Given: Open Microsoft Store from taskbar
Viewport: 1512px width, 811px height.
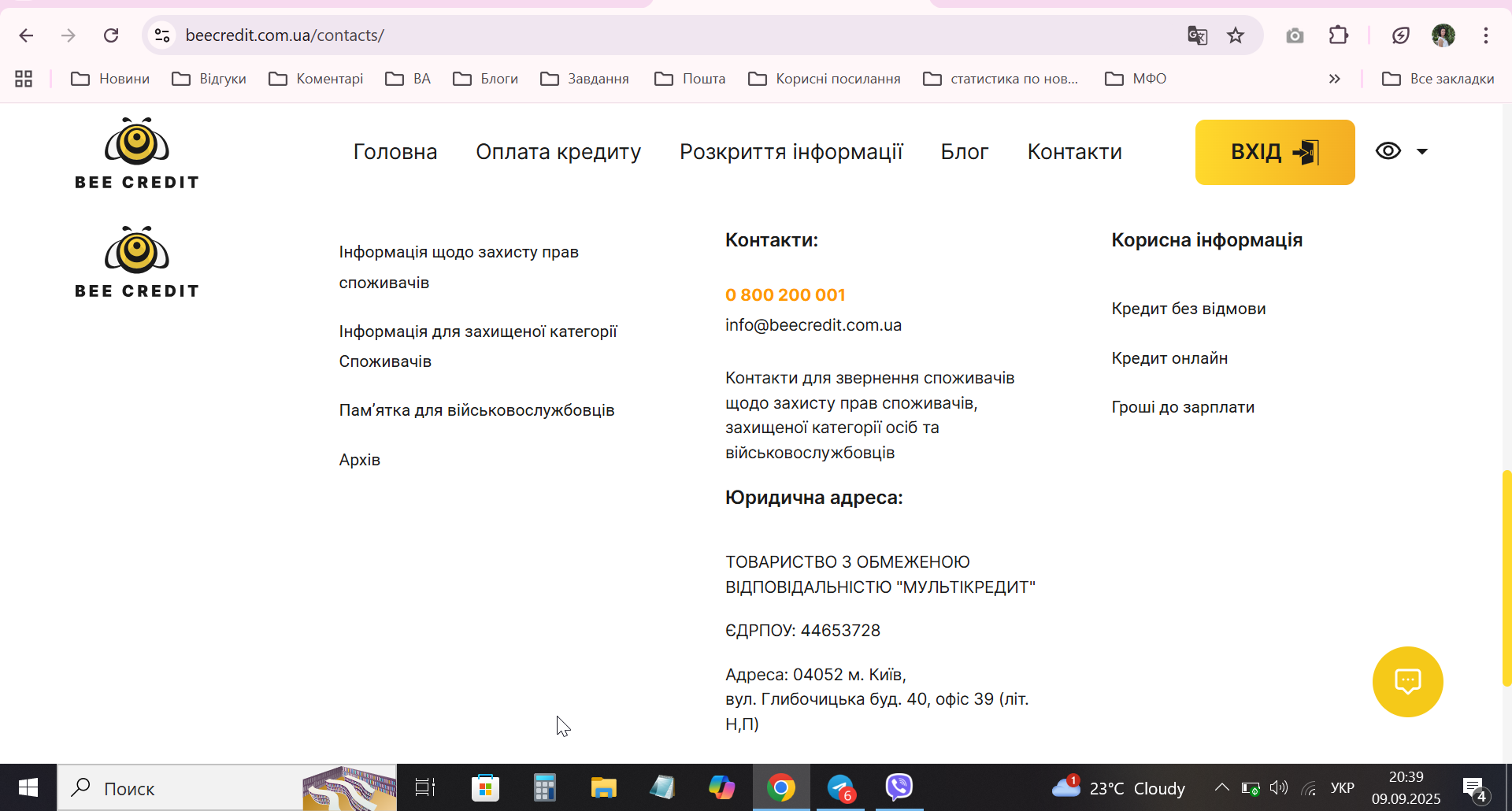Looking at the screenshot, I should click(485, 788).
